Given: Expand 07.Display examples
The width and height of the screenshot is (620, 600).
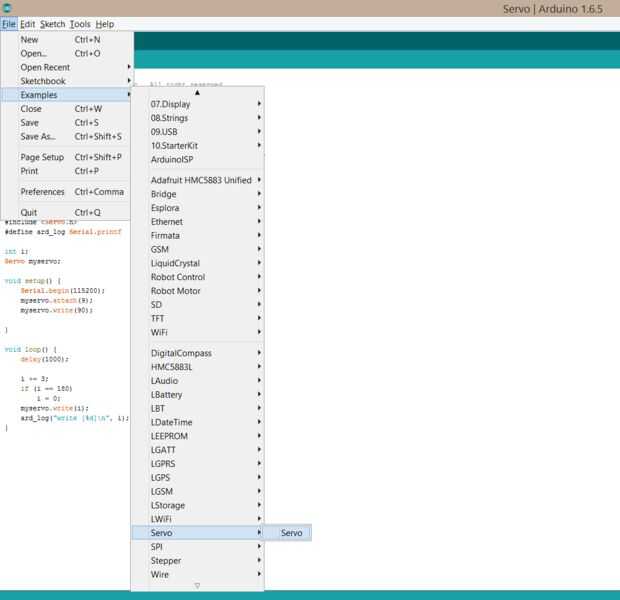Looking at the screenshot, I should [x=198, y=104].
